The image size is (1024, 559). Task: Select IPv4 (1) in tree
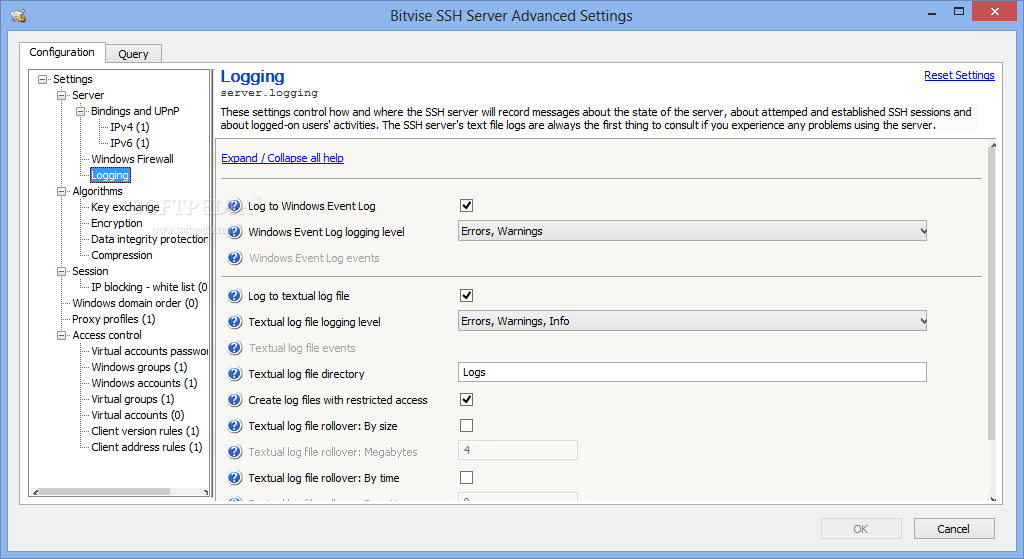[129, 127]
